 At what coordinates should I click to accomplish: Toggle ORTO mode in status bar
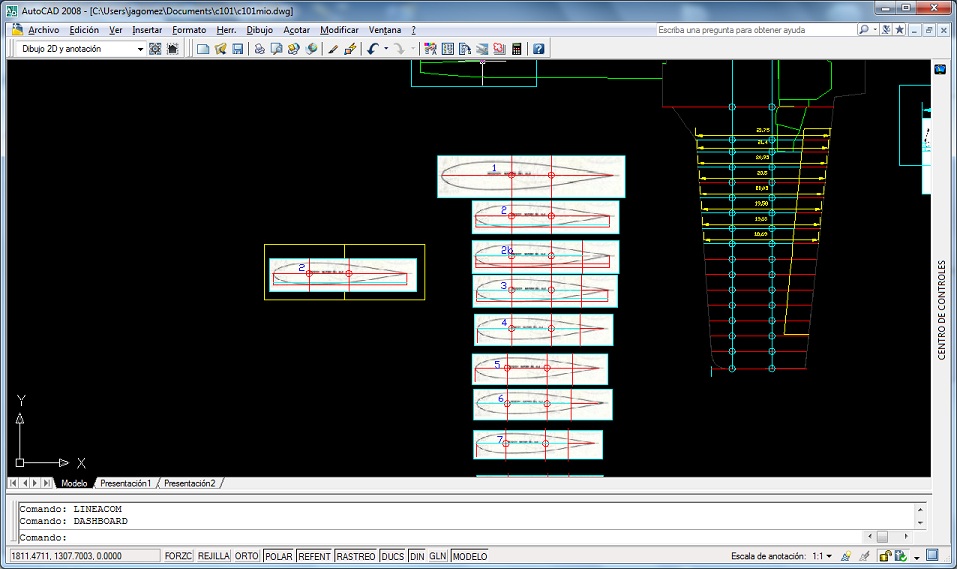(x=246, y=556)
